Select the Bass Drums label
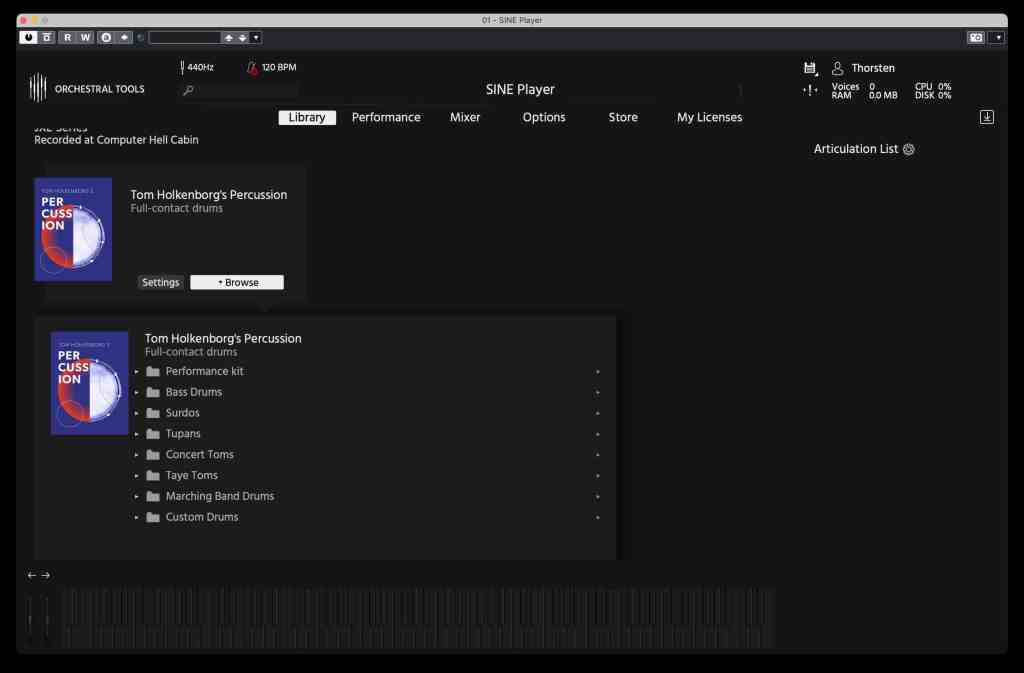 pos(193,392)
